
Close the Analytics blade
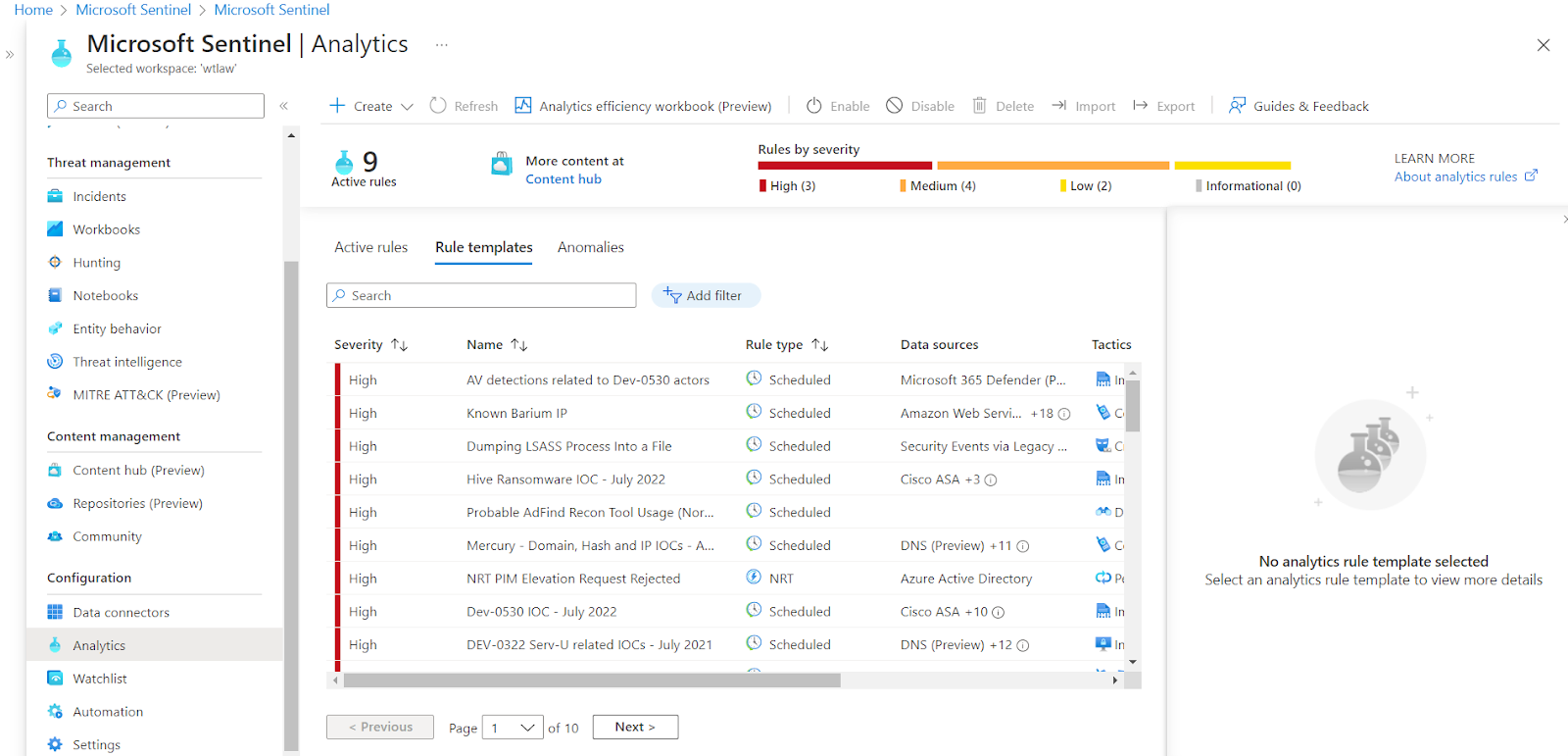pos(1543,45)
